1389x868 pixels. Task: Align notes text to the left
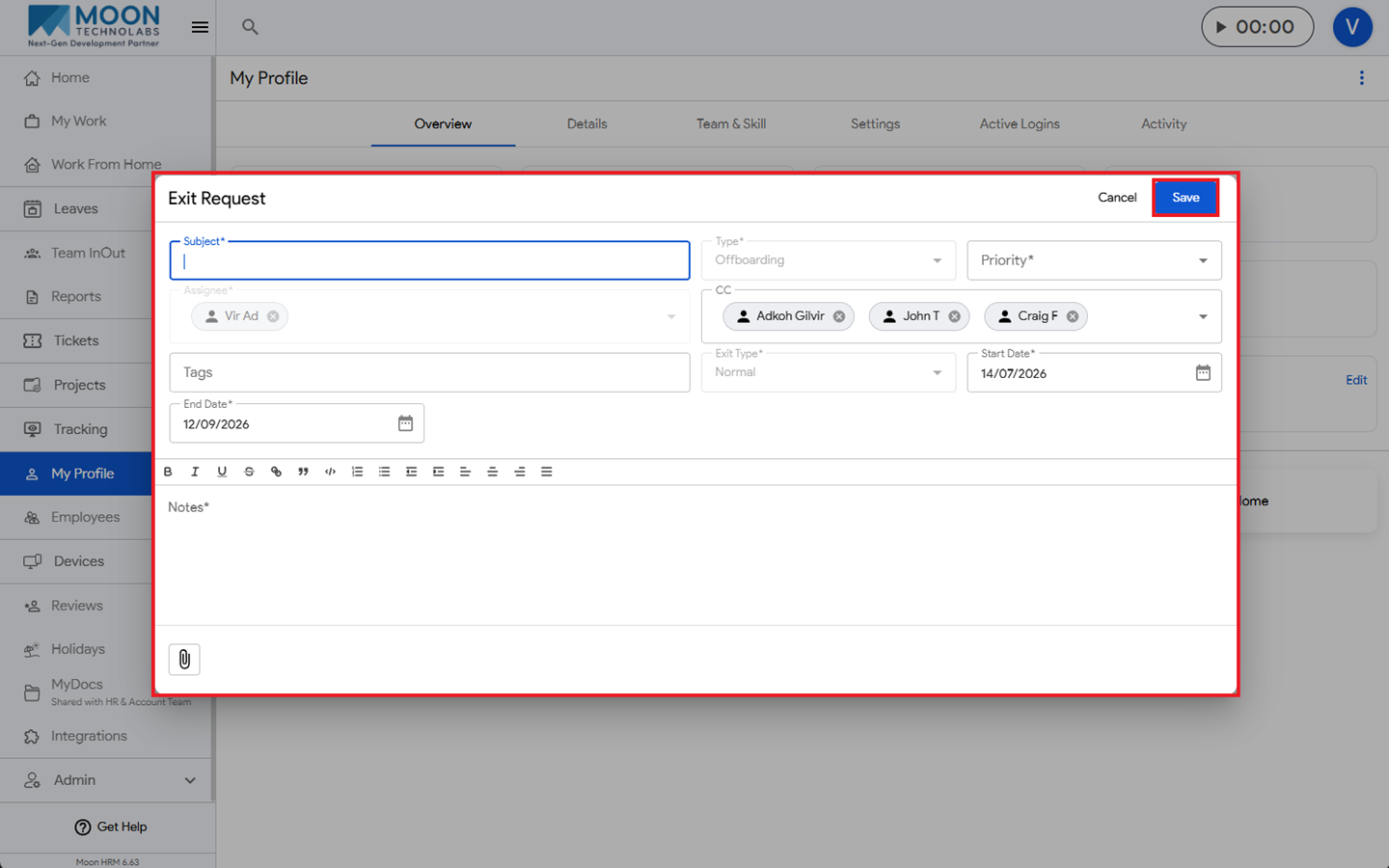(465, 472)
